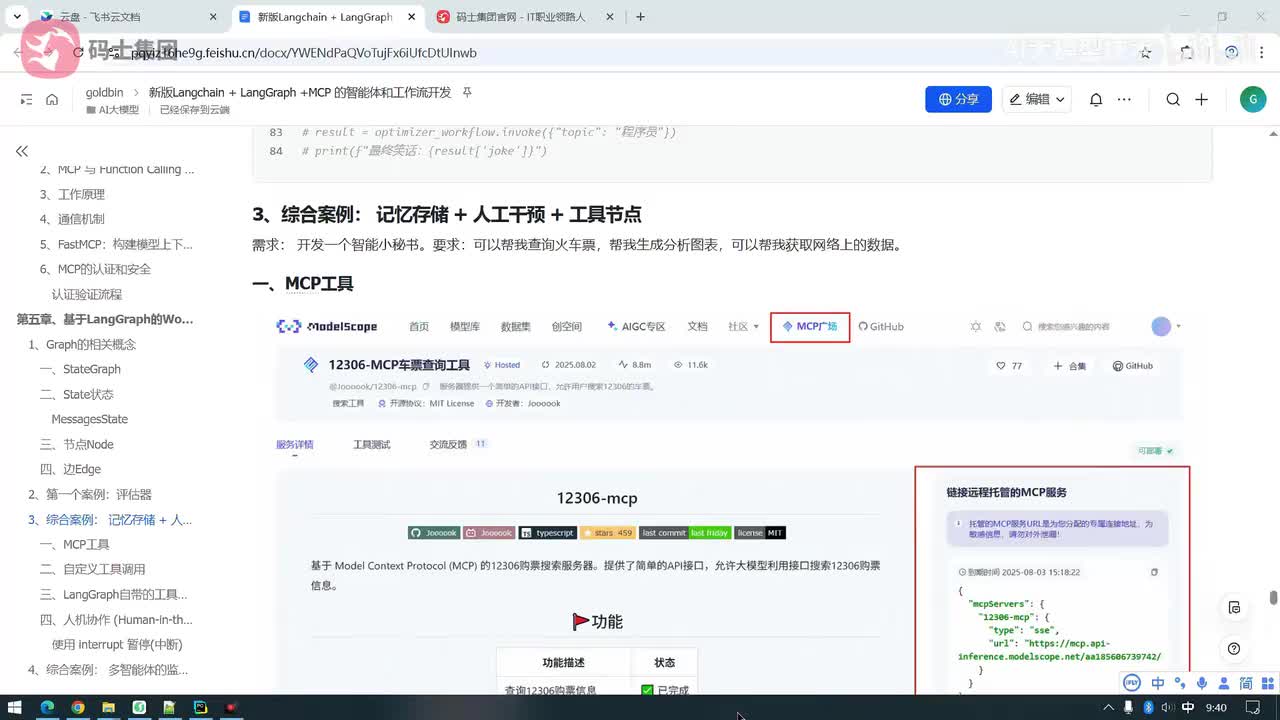Toggle 简 simplified Chinese on iFLY toolbar
Viewport: 1280px width, 720px height.
[1246, 683]
